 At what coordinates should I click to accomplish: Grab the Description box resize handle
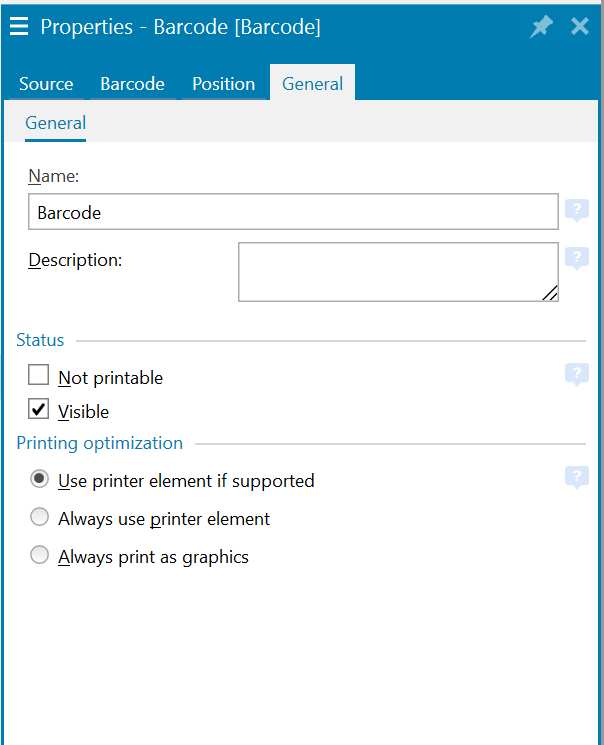[550, 293]
